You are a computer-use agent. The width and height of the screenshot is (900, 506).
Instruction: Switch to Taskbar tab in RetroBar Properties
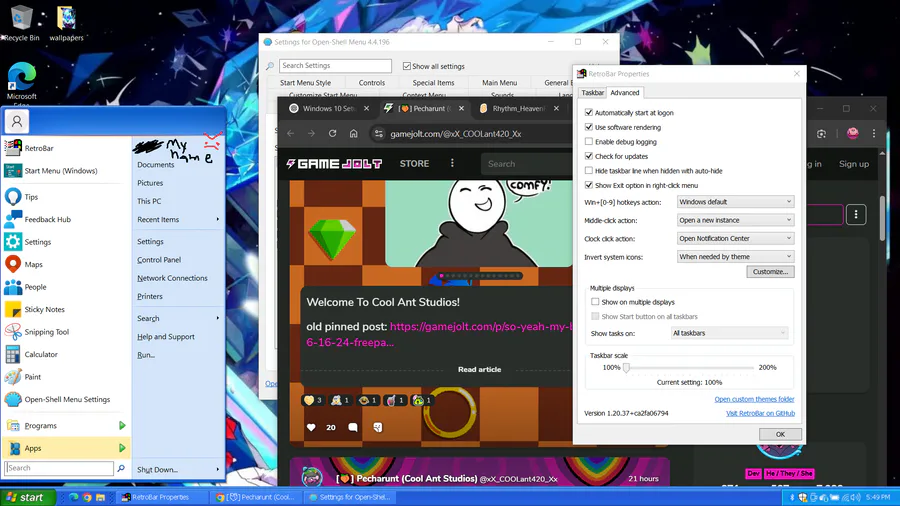coord(592,92)
